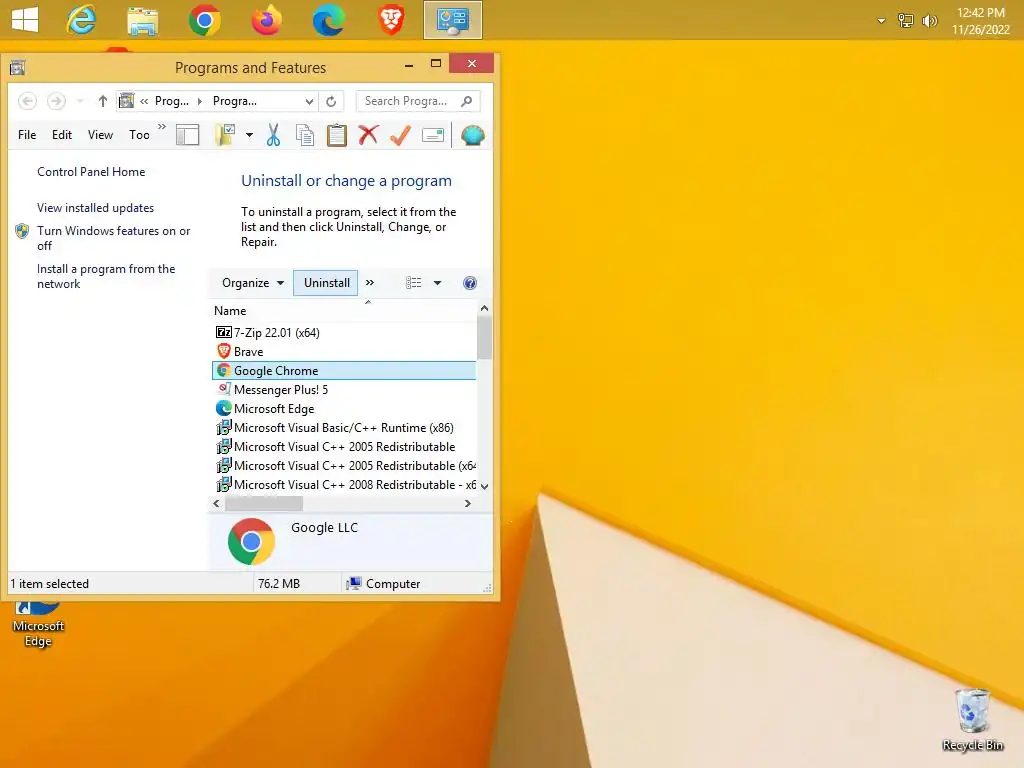Click the scroll down arrow in program list
Viewport: 1024px width, 768px height.
485,486
